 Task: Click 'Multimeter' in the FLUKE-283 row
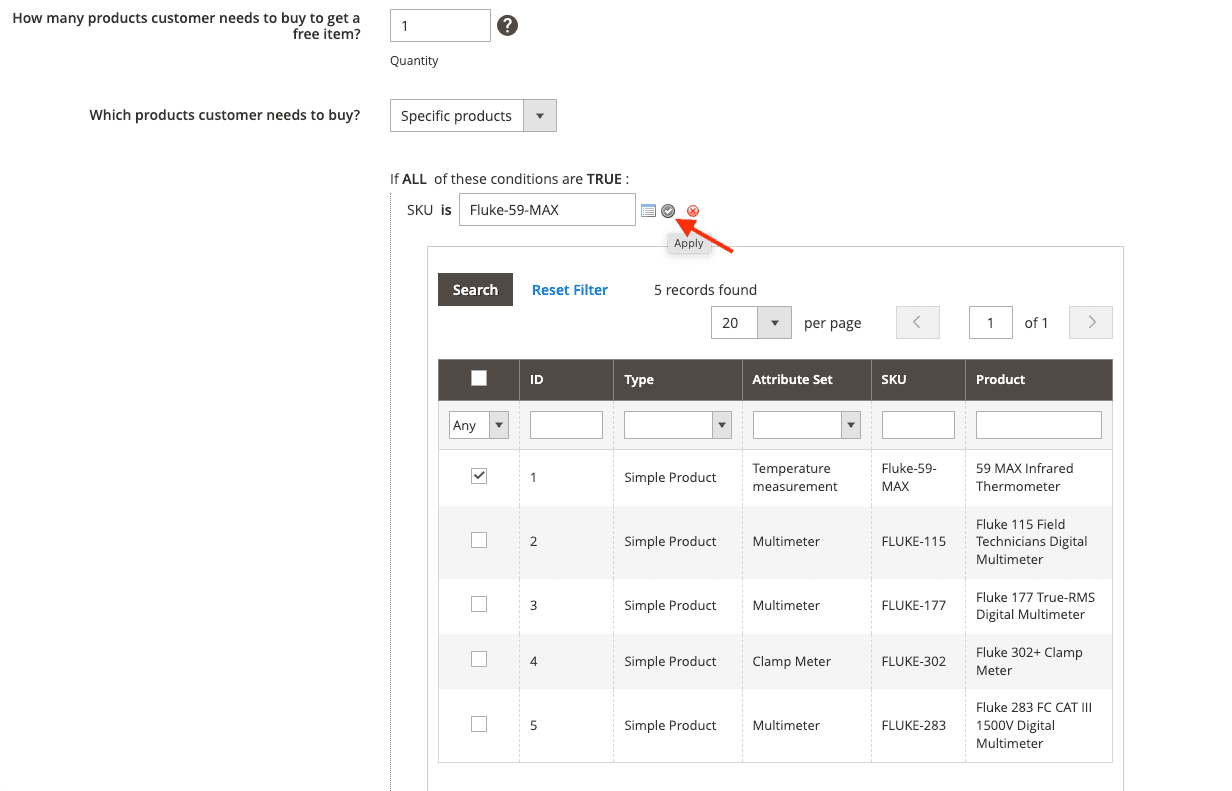click(x=786, y=725)
